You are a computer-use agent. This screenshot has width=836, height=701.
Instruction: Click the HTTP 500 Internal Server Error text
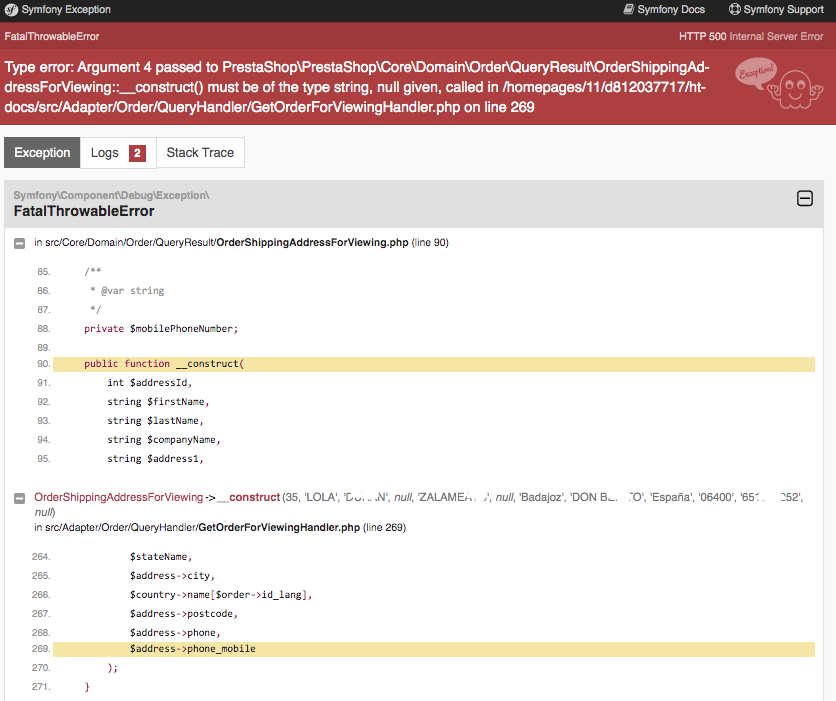pyautogui.click(x=751, y=36)
